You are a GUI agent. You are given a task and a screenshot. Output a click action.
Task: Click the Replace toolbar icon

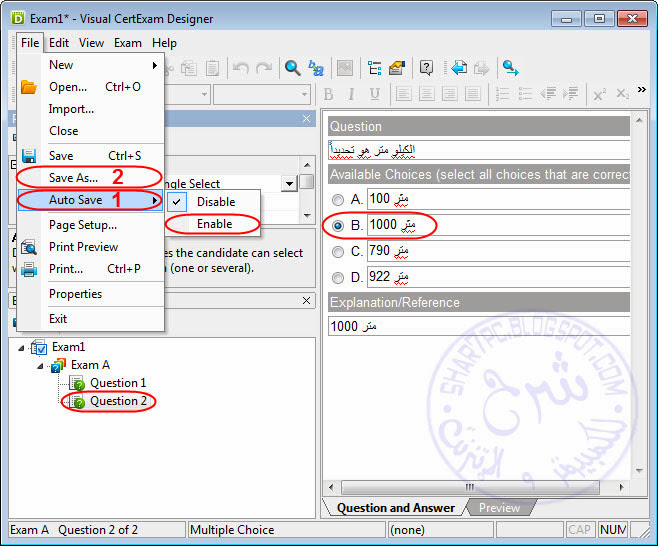(316, 68)
